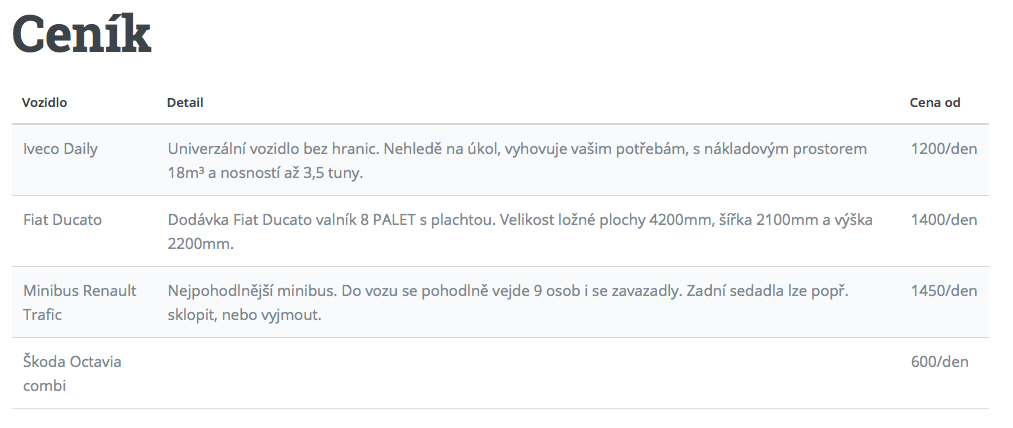Click 'sklopit, nebo vyjmout.' text

244,316
